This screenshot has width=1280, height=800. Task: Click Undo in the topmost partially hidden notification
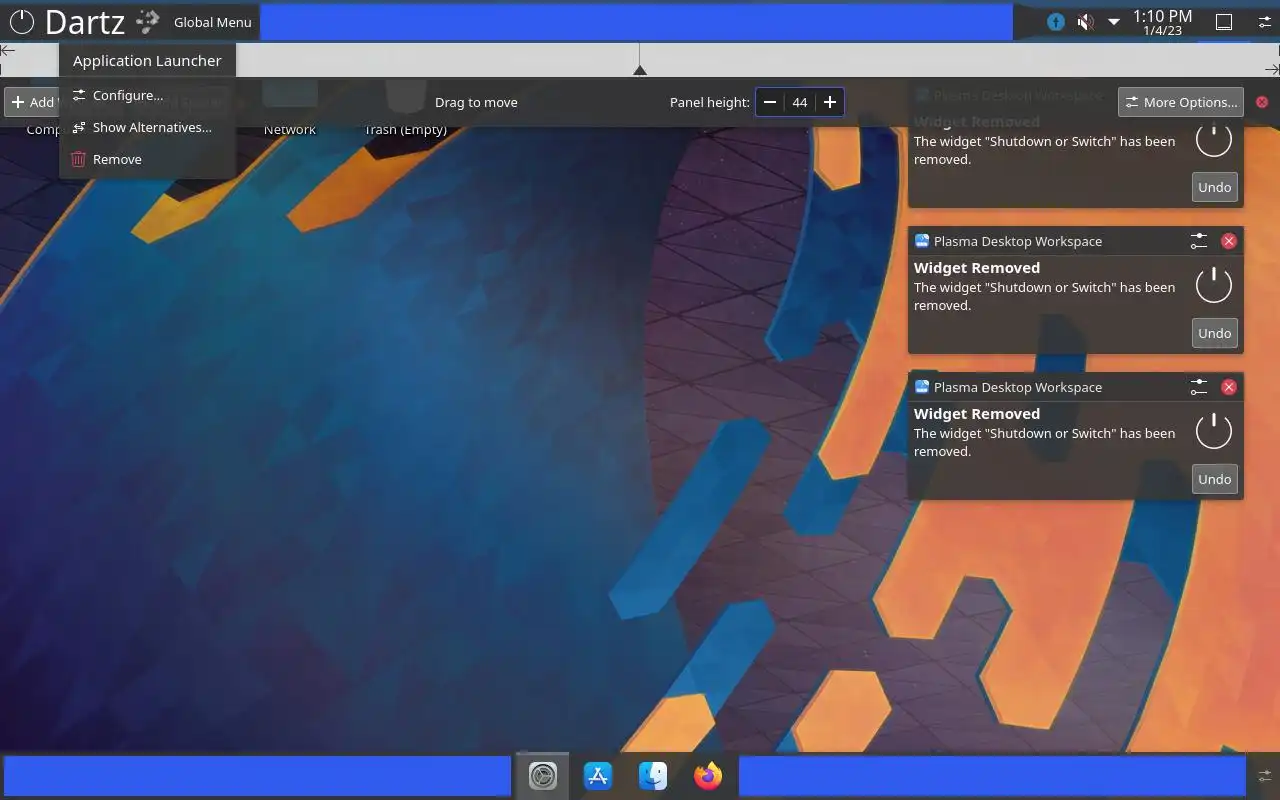(x=1215, y=187)
